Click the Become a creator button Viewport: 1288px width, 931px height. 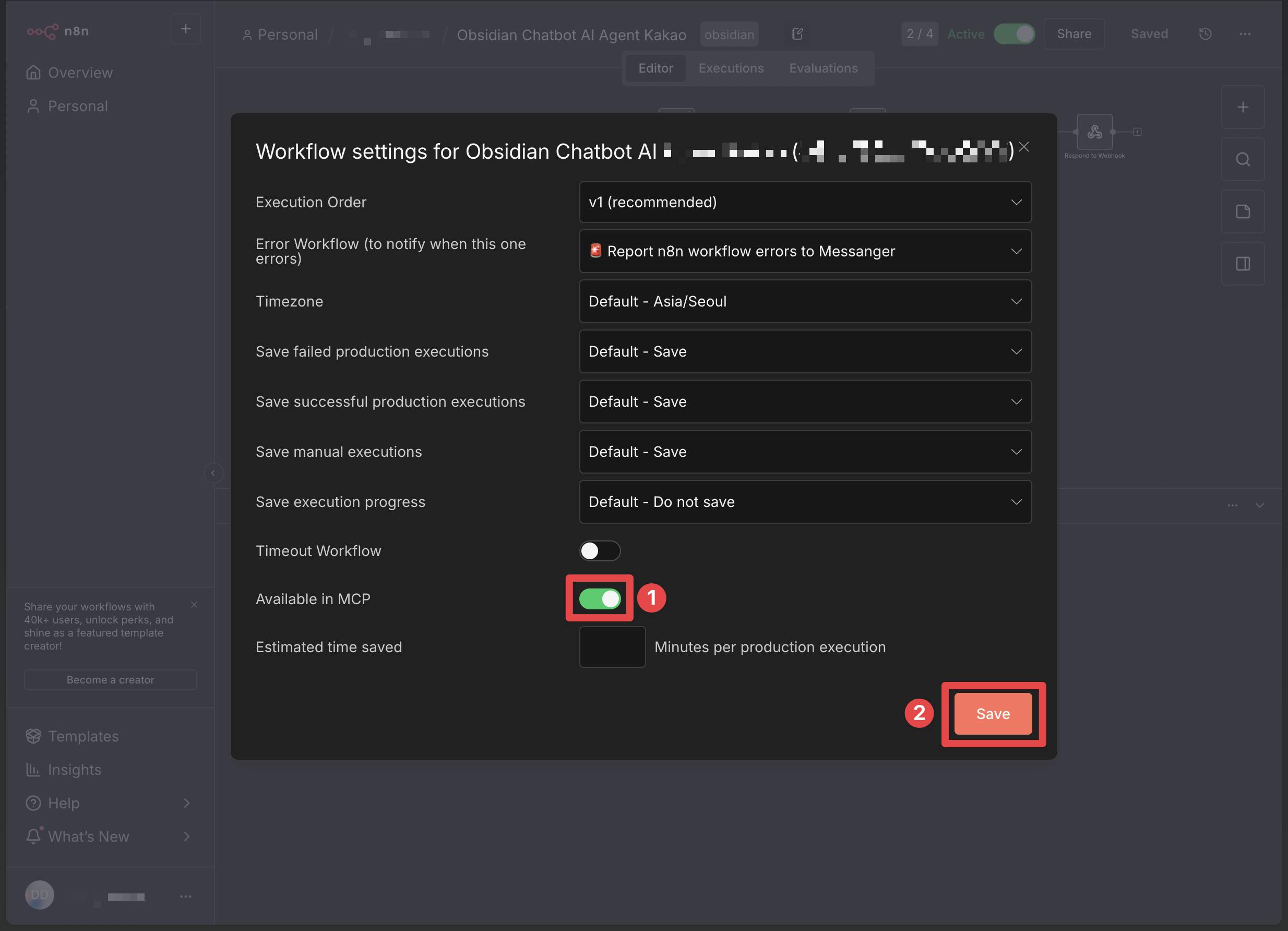point(110,680)
